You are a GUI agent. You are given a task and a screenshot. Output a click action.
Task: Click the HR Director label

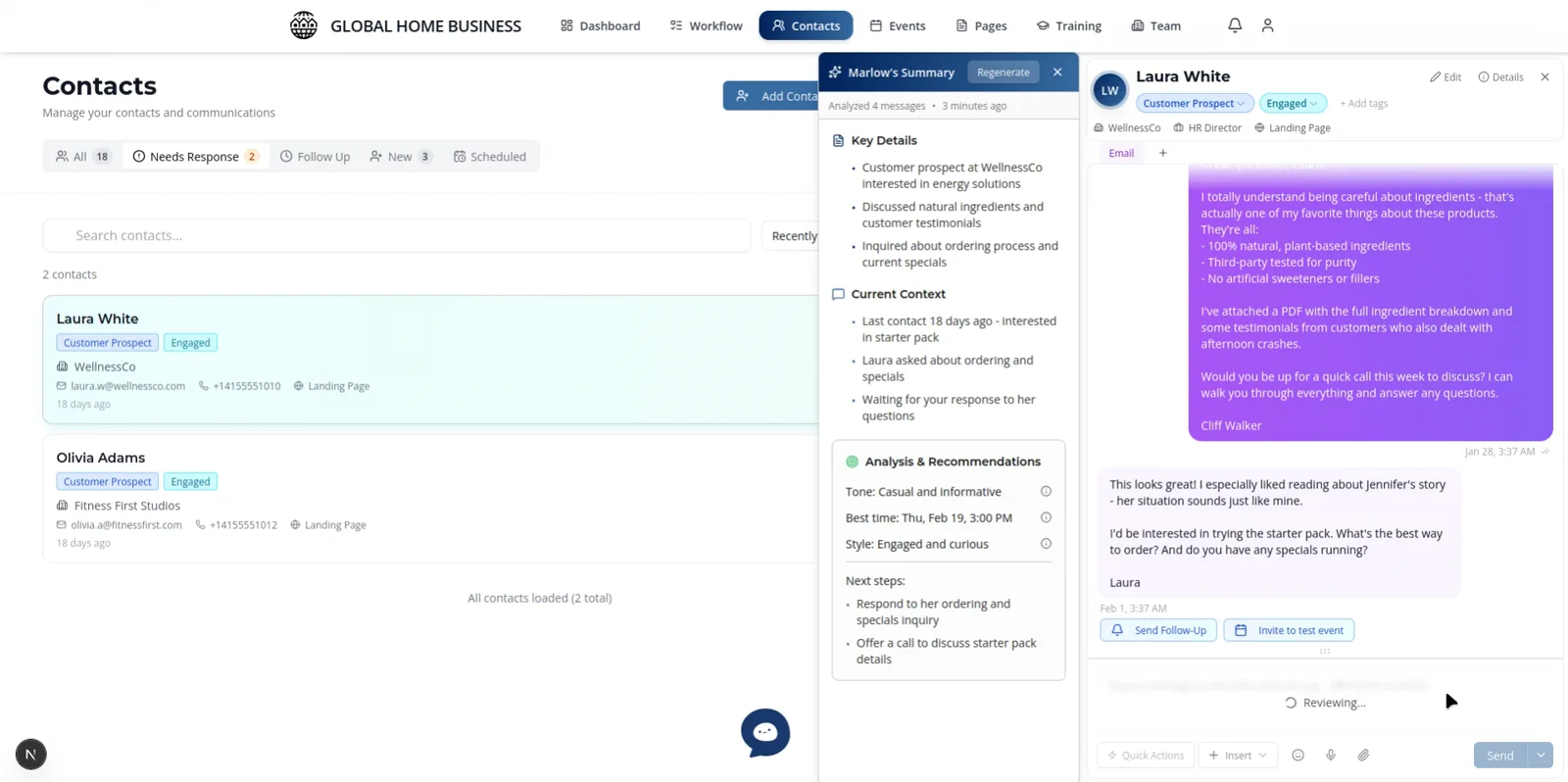point(1207,127)
